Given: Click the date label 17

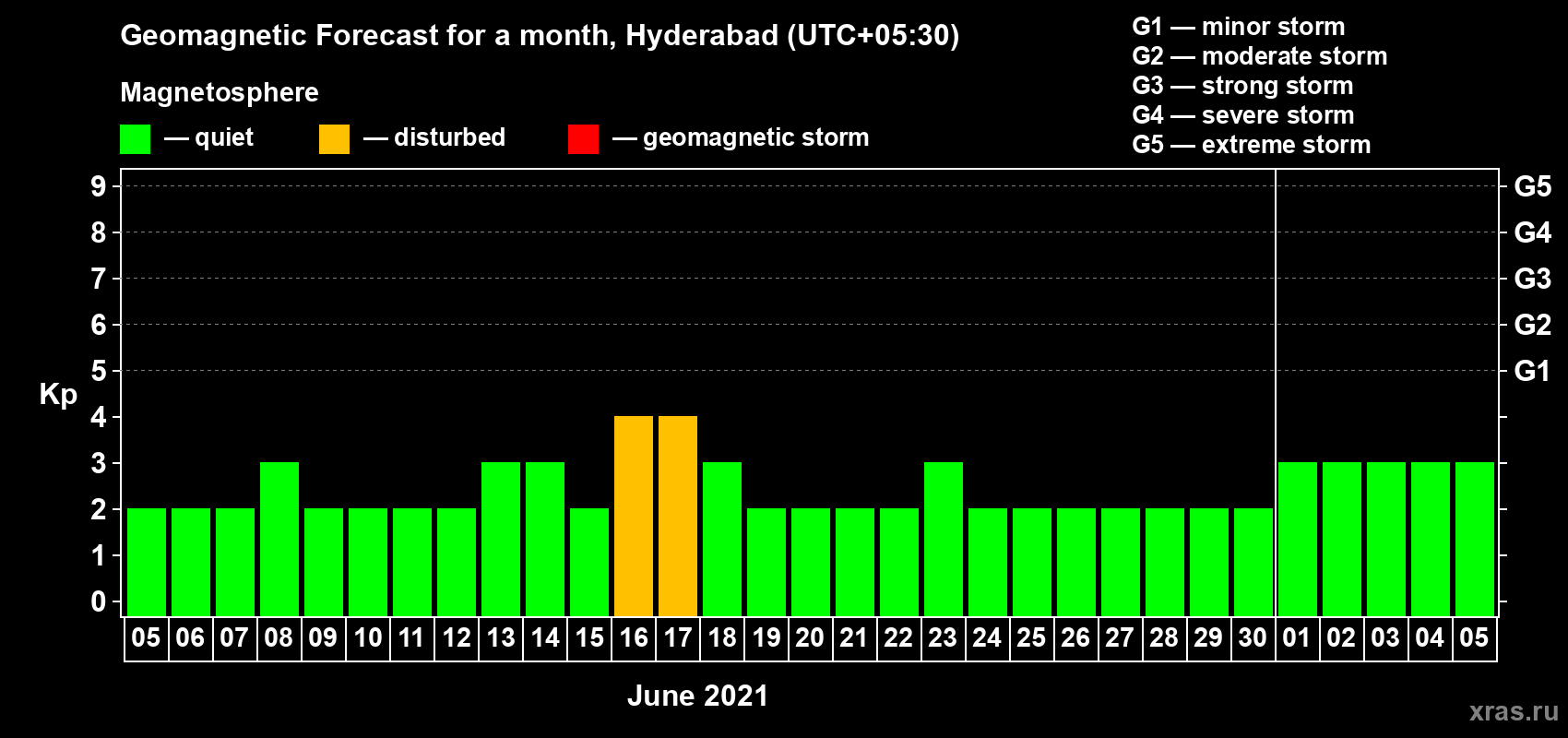Looking at the screenshot, I should [x=678, y=637].
